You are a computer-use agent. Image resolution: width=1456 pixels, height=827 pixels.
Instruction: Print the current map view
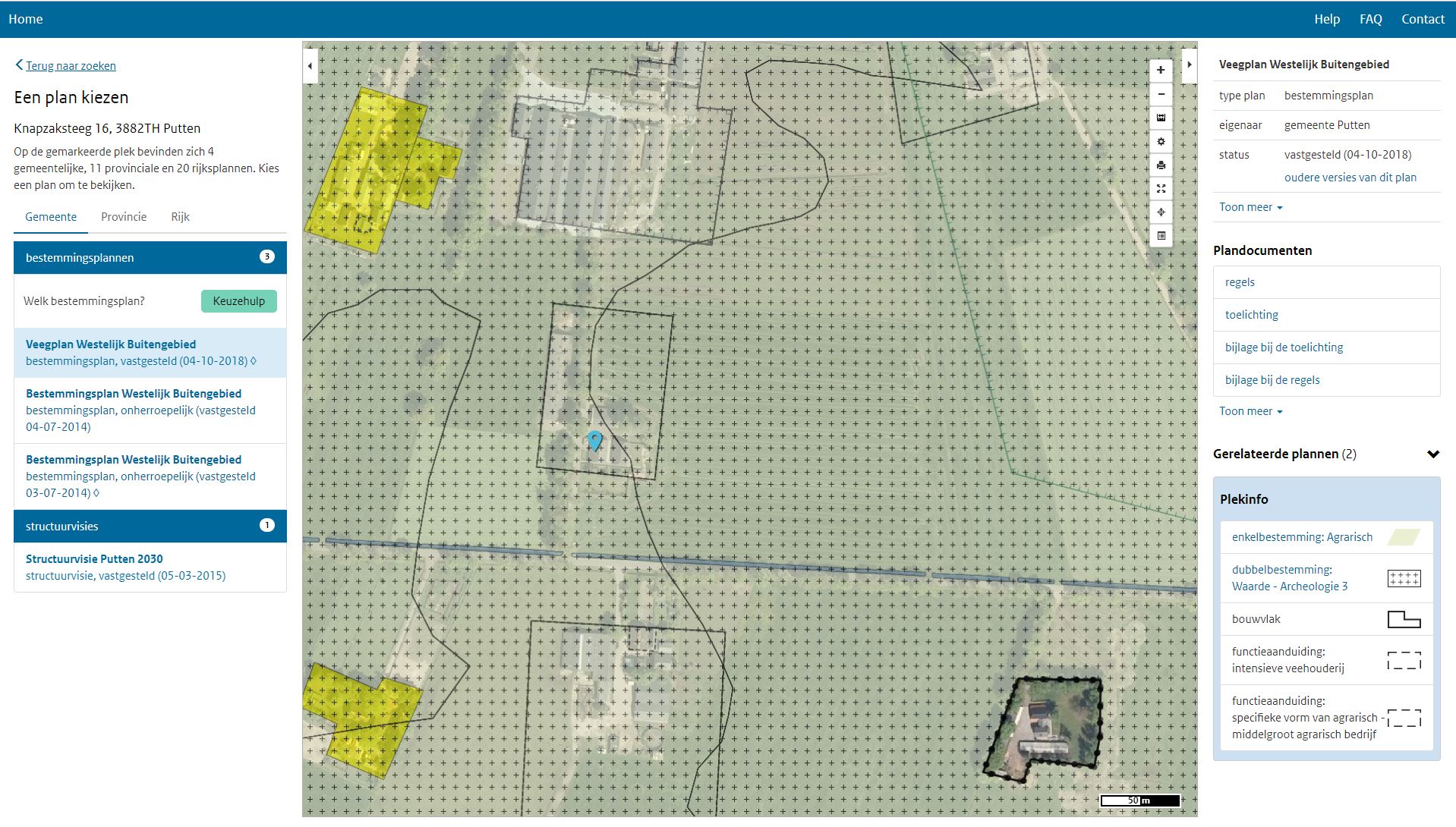point(1160,165)
